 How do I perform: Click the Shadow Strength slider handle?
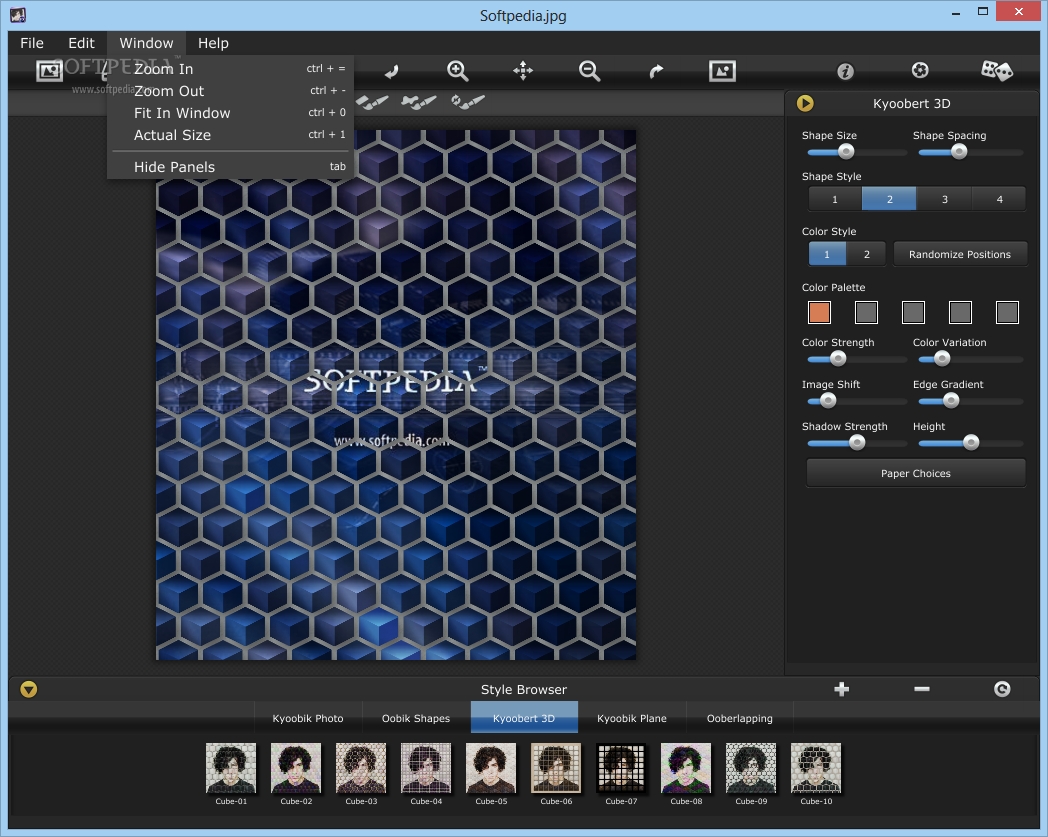[857, 443]
